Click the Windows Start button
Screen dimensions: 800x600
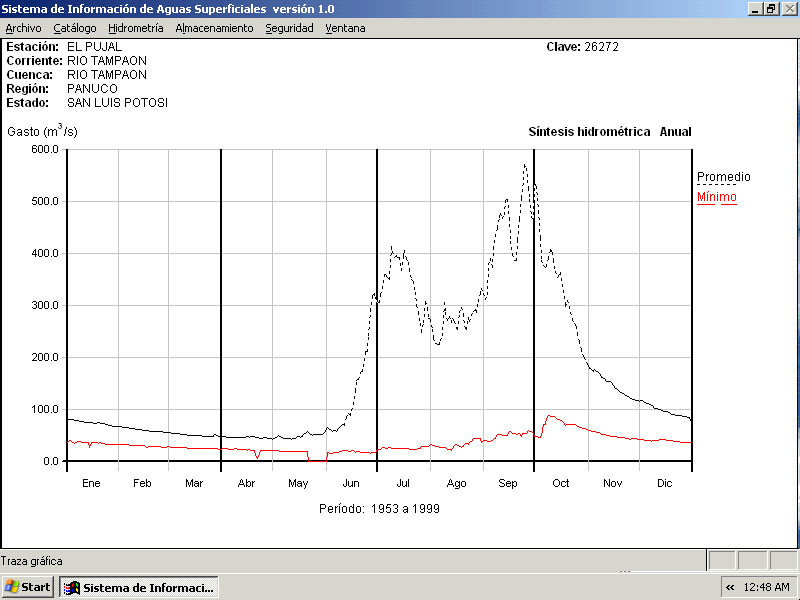(x=28, y=587)
